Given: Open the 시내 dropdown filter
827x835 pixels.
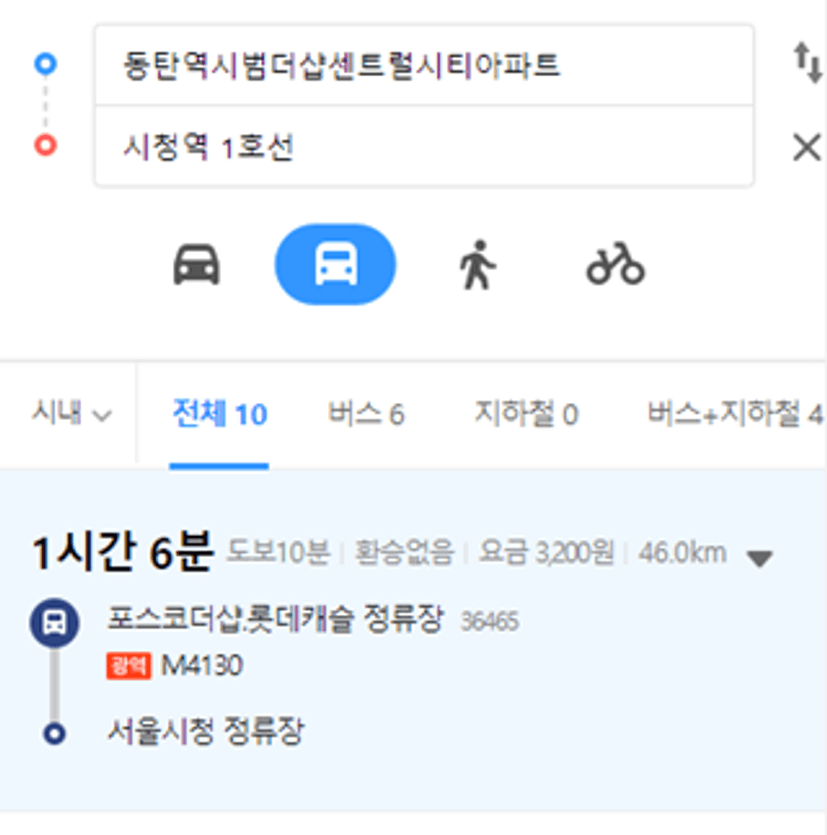Looking at the screenshot, I should pos(71,413).
